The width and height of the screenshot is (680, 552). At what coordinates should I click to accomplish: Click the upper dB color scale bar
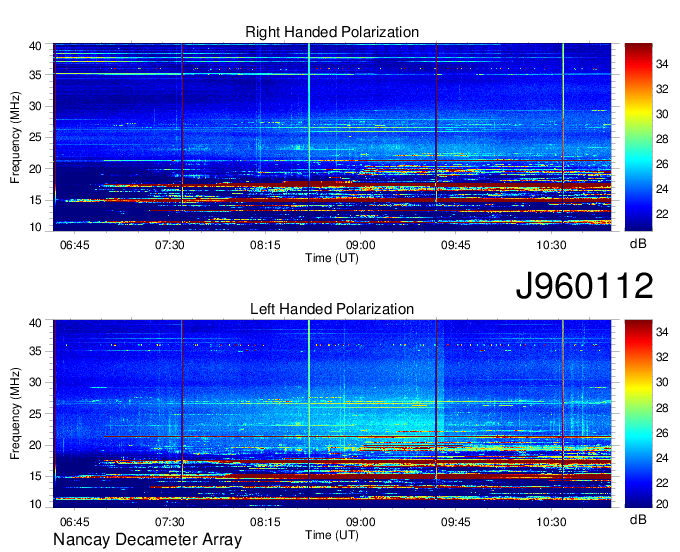coord(638,137)
